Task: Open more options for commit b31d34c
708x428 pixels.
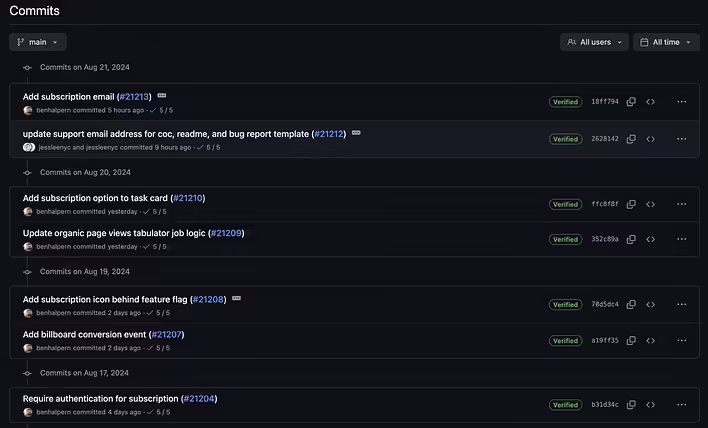Action: click(682, 405)
